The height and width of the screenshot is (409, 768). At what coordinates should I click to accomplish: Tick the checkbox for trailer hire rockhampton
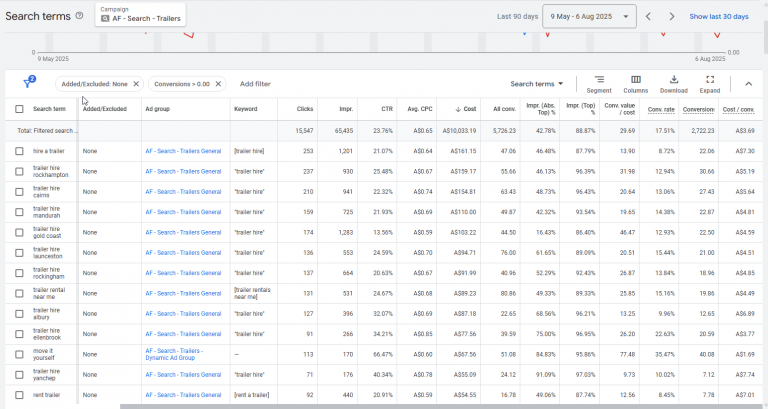tap(19, 171)
